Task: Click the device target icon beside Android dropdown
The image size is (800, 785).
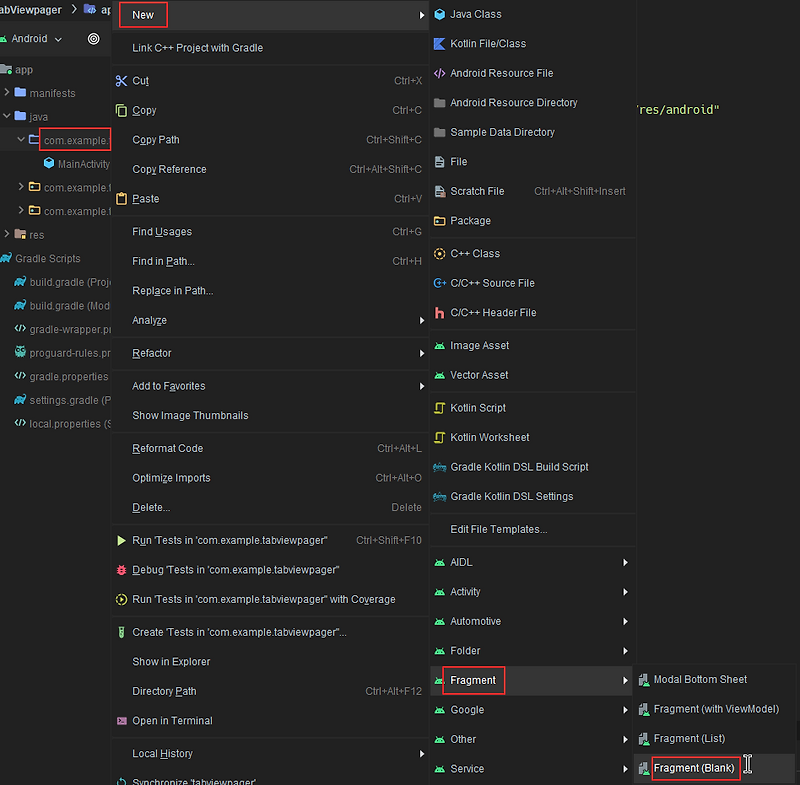Action: (x=91, y=39)
